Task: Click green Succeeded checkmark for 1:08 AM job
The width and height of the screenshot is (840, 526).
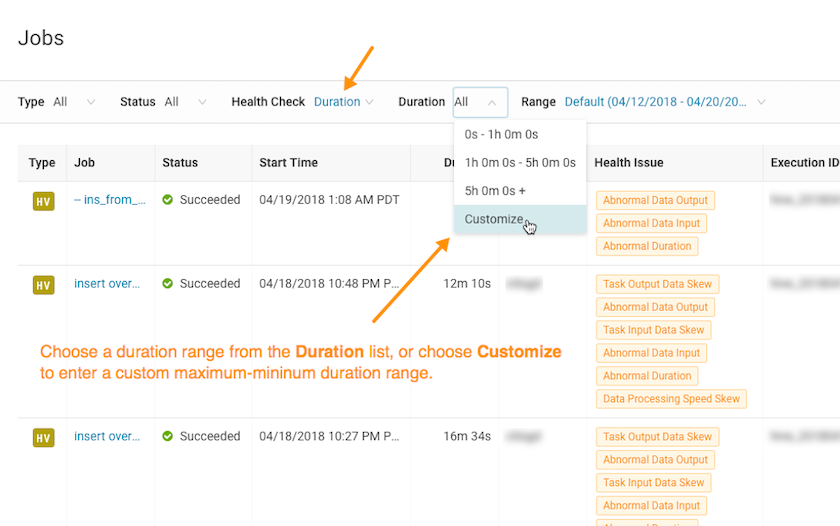Action: (168, 200)
